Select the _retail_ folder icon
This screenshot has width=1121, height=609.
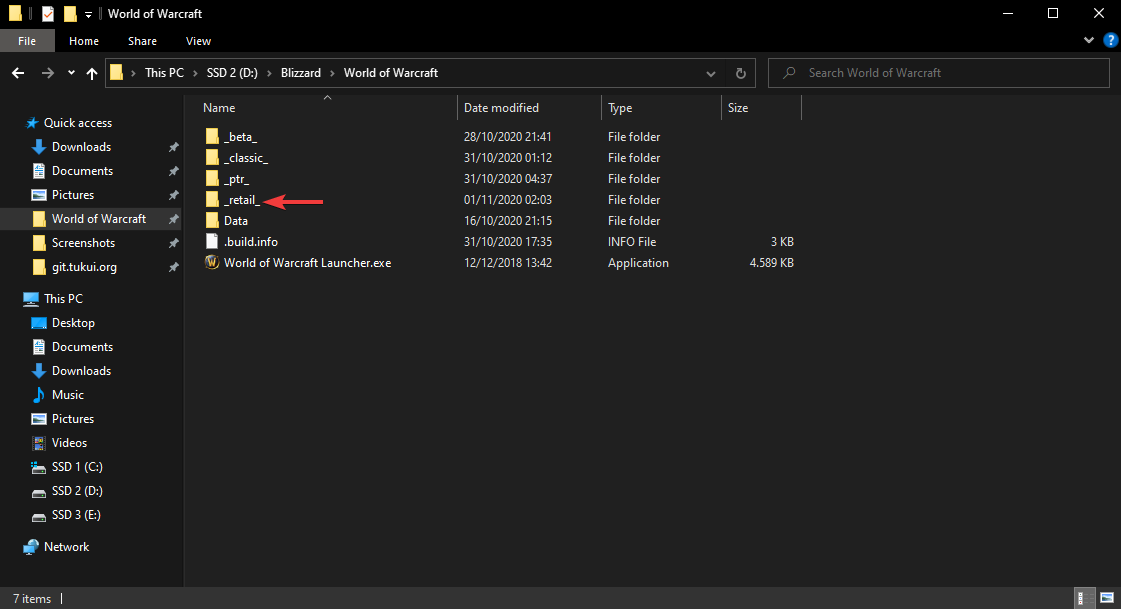212,199
